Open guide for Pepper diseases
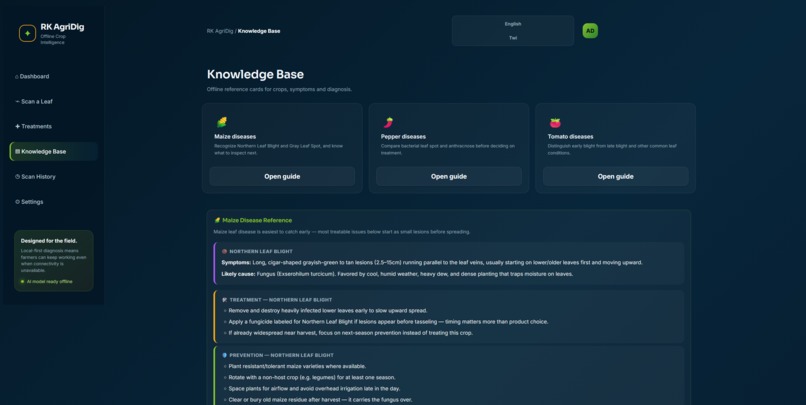 tap(449, 176)
